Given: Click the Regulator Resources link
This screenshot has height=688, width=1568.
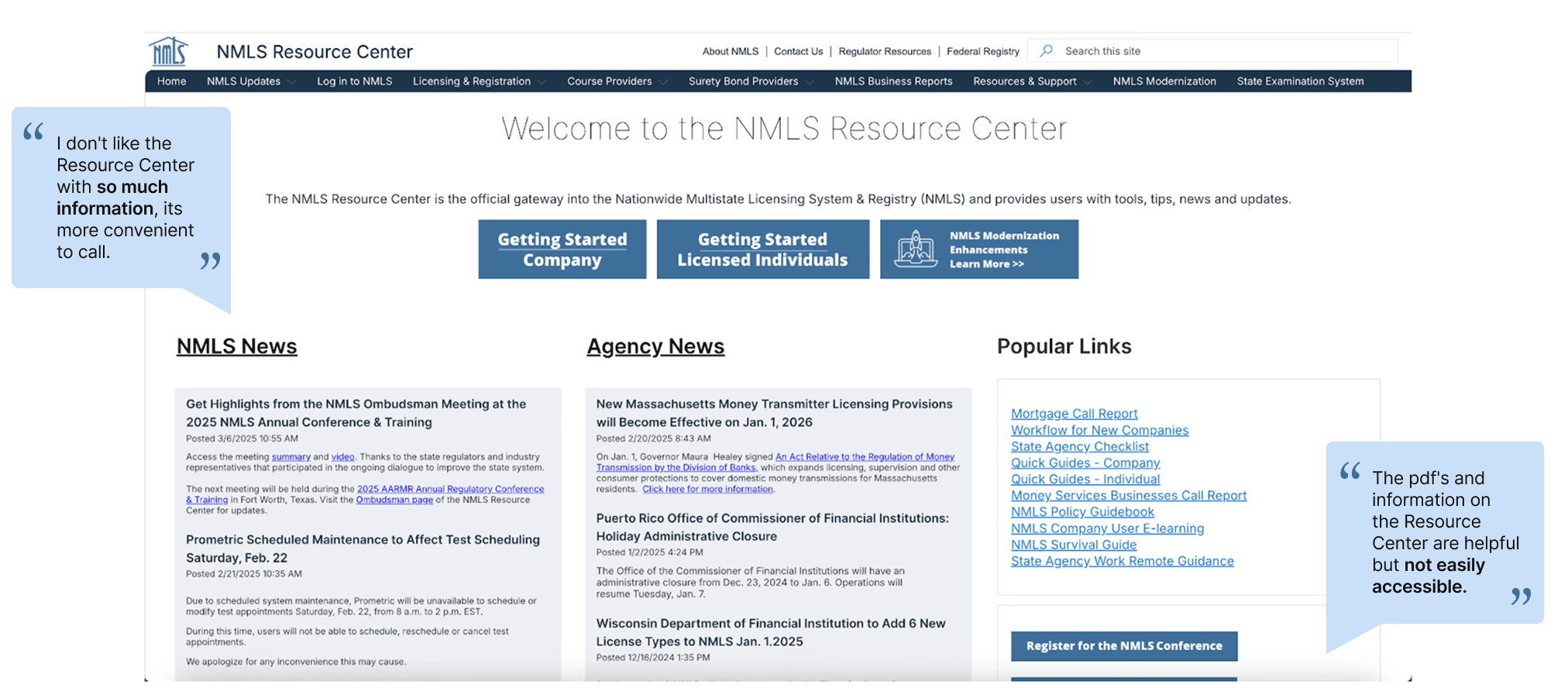Looking at the screenshot, I should pyautogui.click(x=885, y=51).
